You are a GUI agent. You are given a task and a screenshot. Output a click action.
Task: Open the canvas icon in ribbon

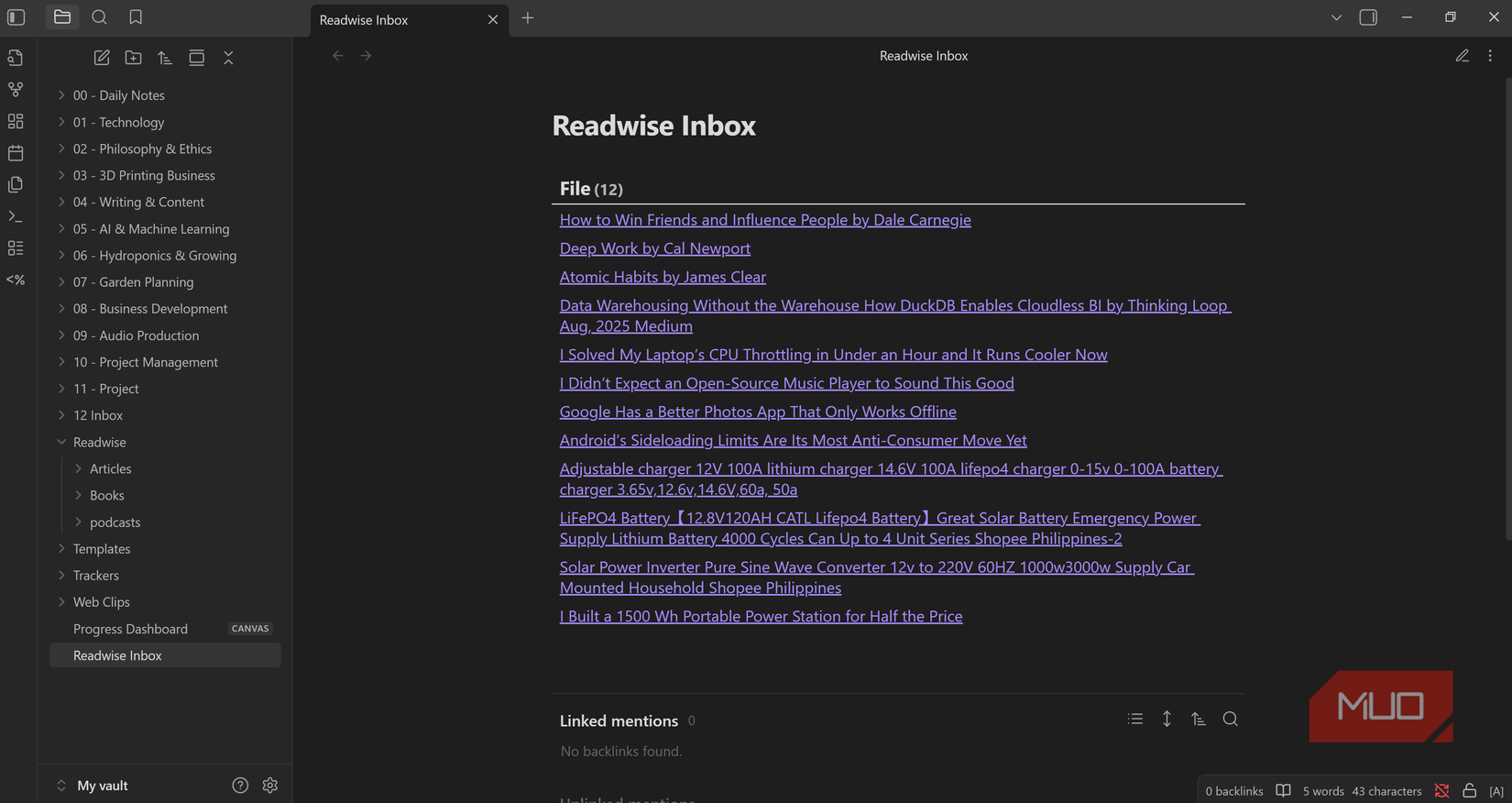(x=16, y=121)
